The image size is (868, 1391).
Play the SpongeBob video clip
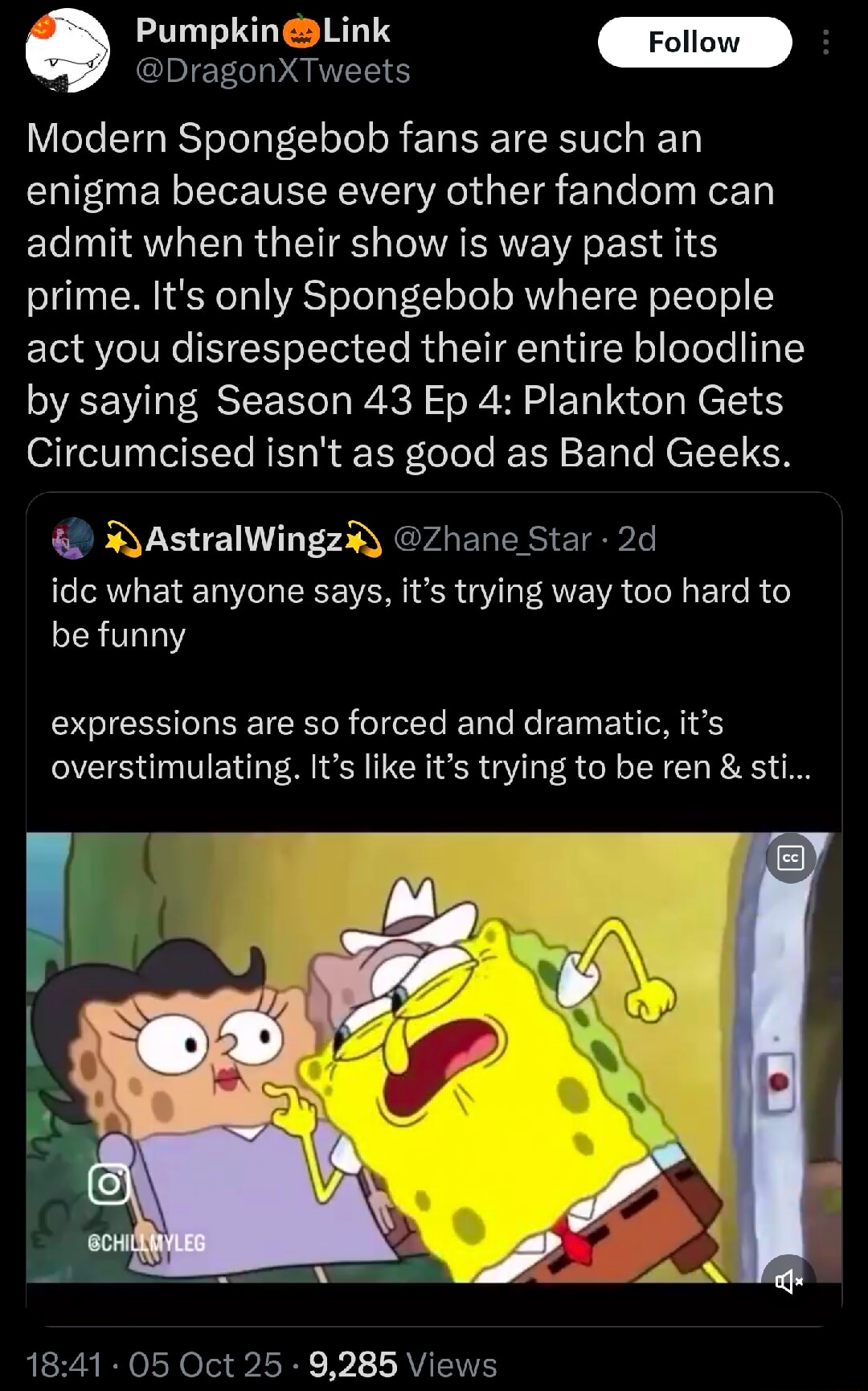pos(434,1057)
